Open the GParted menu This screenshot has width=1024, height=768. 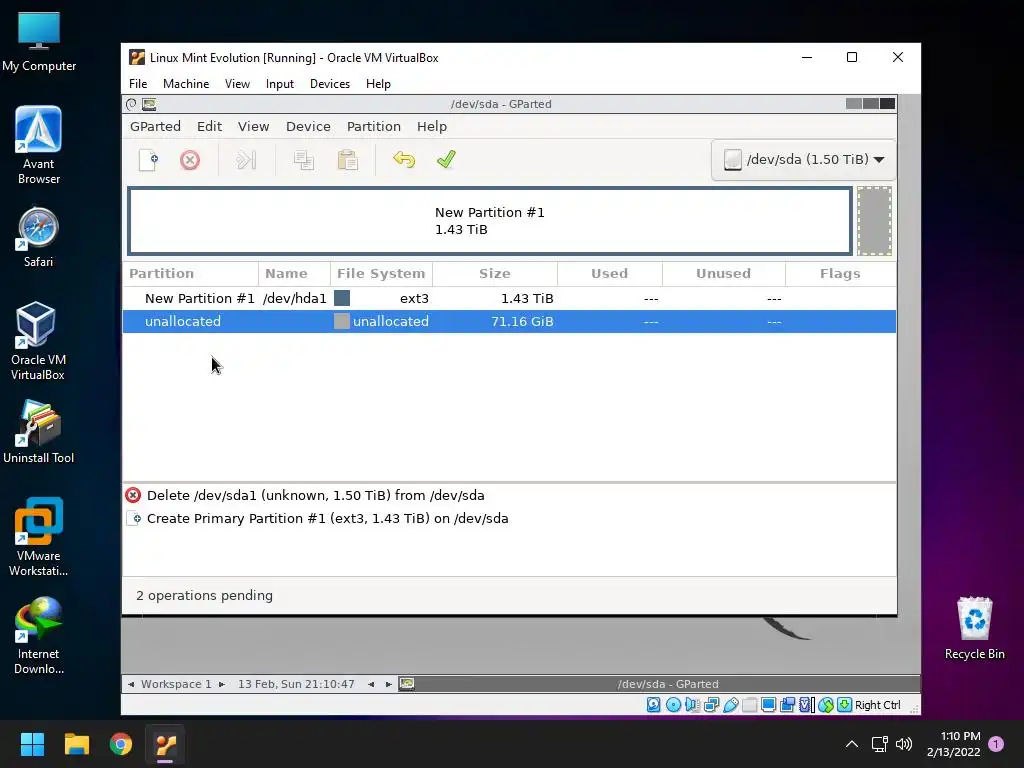(x=155, y=127)
